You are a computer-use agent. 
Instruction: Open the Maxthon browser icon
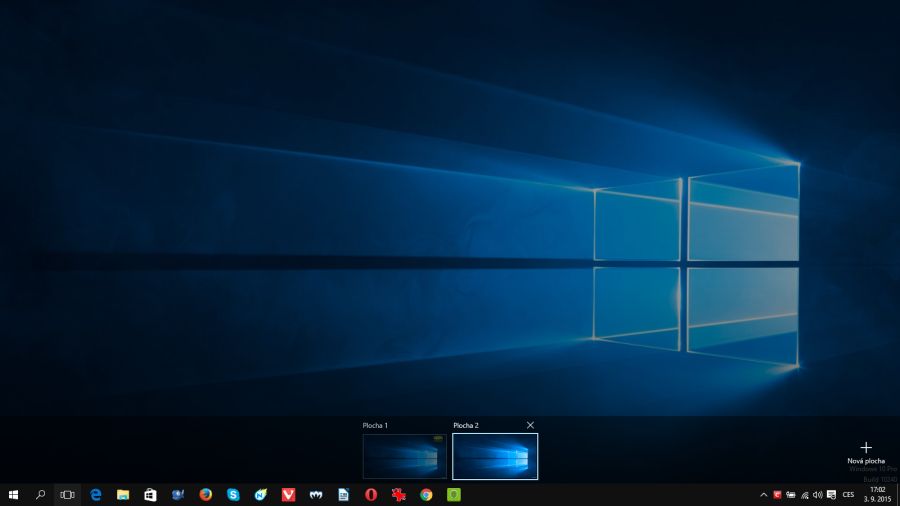click(x=316, y=495)
